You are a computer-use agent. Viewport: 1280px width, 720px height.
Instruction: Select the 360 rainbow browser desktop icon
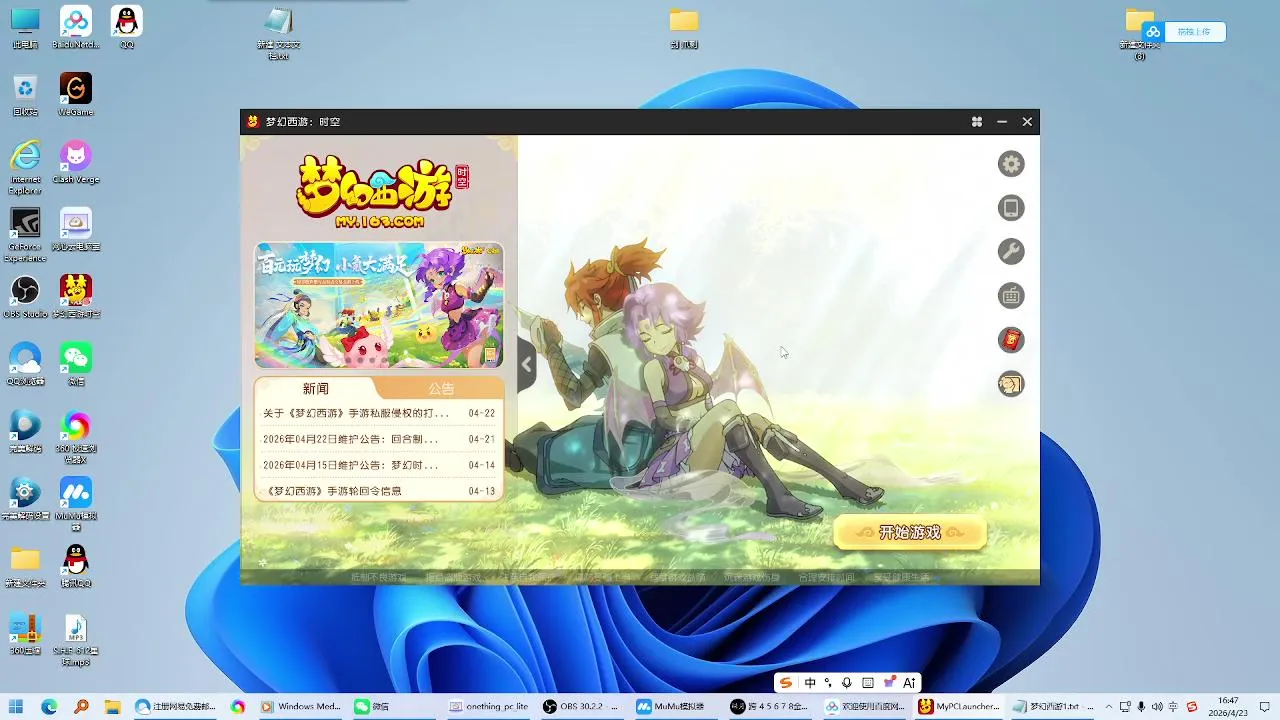(76, 437)
